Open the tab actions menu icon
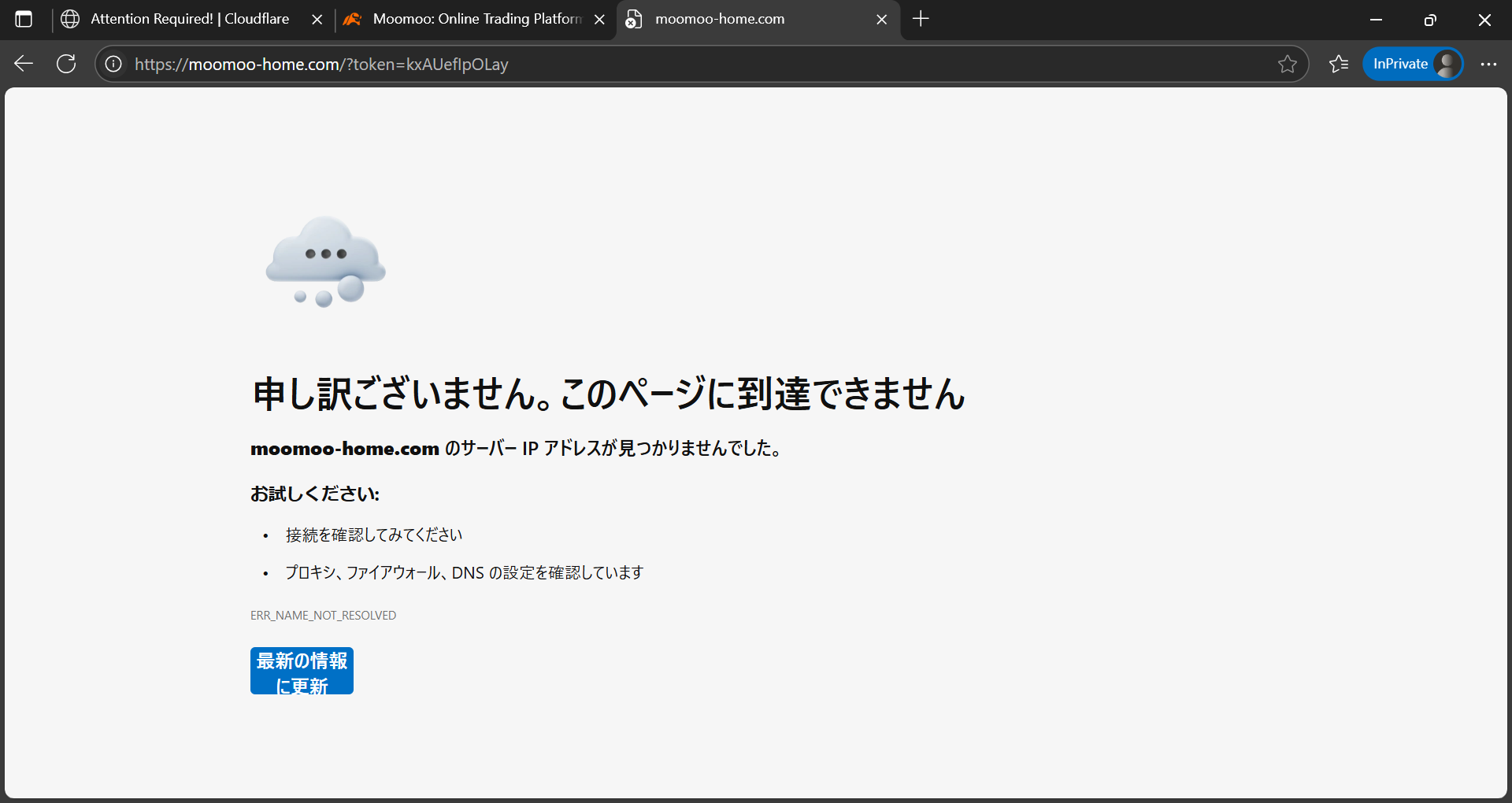Viewport: 1512px width, 803px height. (24, 20)
